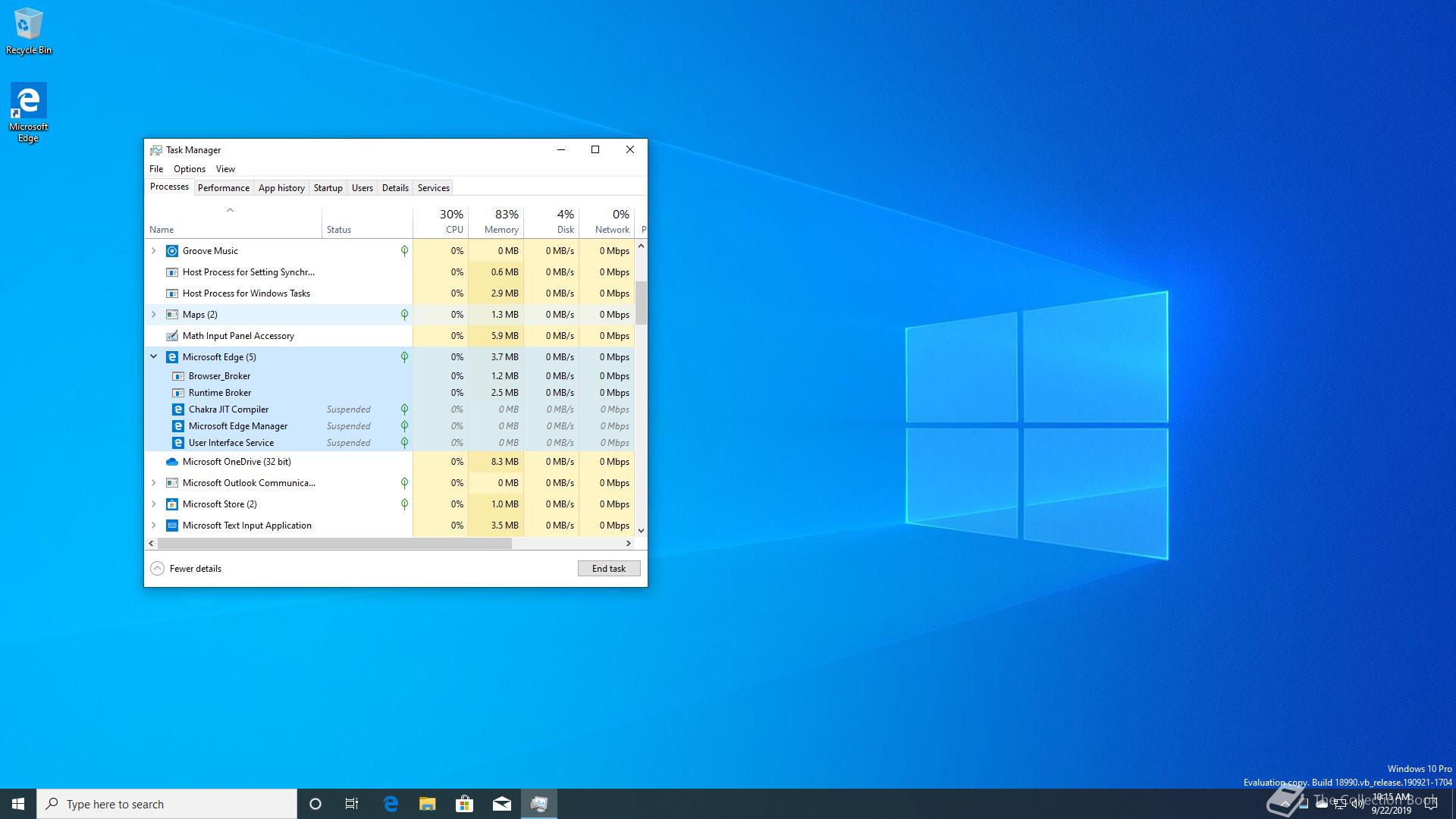
Task: Expand the Microsoft Store (2) process group
Action: (x=154, y=504)
